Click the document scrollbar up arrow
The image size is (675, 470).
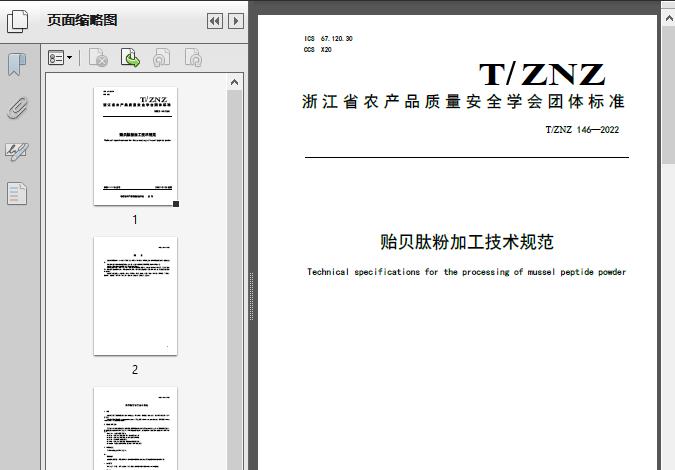pyautogui.click(x=669, y=19)
